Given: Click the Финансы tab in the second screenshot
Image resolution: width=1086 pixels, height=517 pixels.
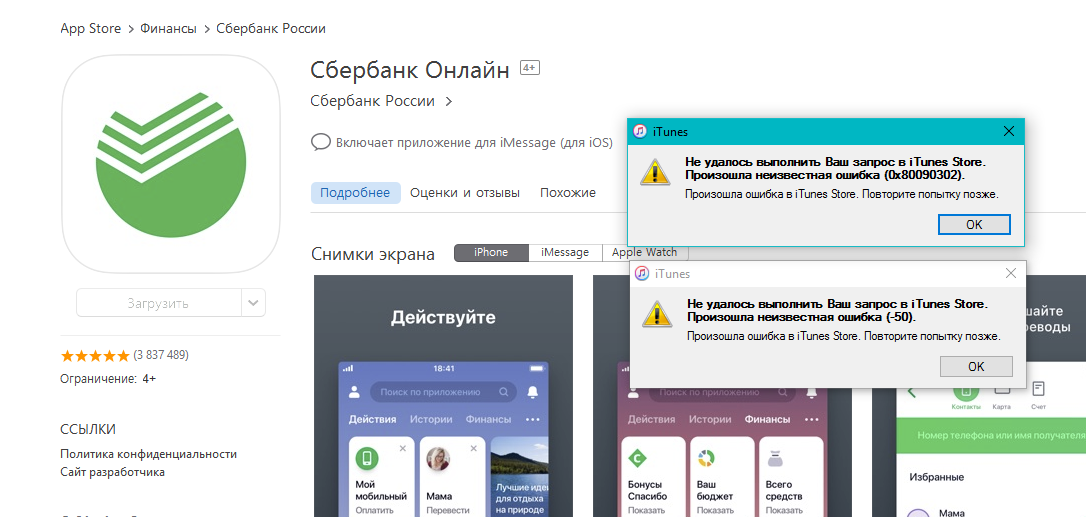Looking at the screenshot, I should click(767, 419).
